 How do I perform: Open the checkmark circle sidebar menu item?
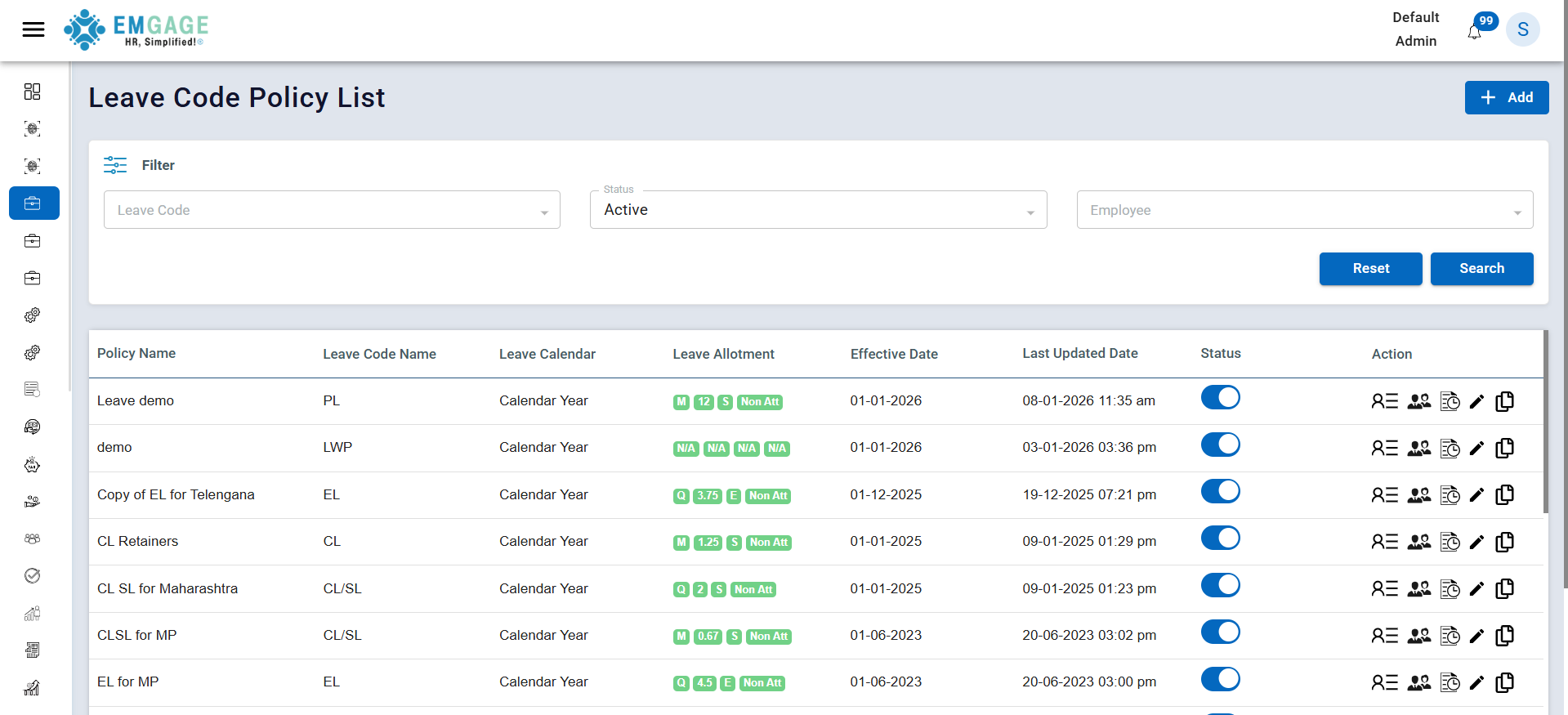tap(33, 576)
